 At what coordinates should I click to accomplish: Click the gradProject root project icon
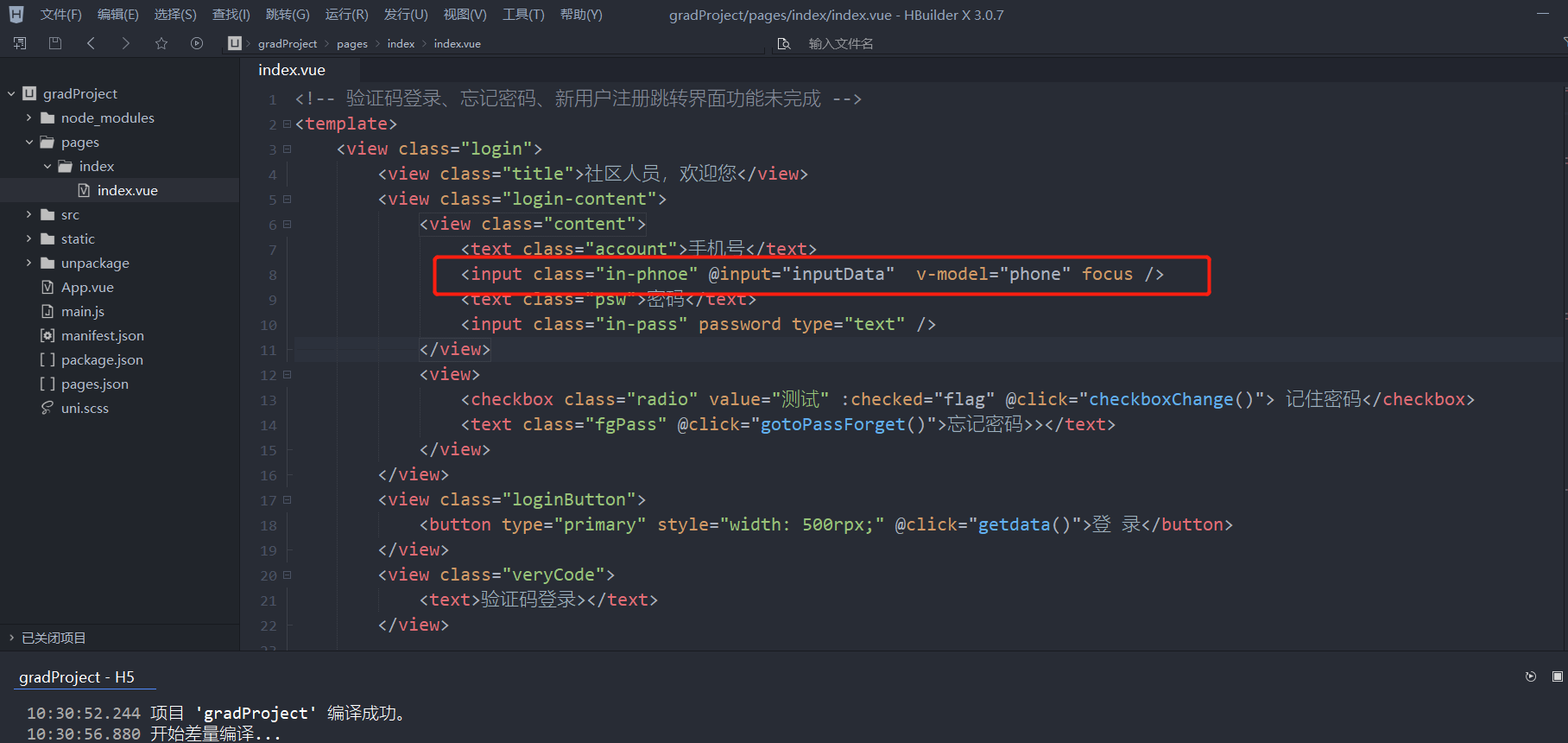[x=29, y=93]
